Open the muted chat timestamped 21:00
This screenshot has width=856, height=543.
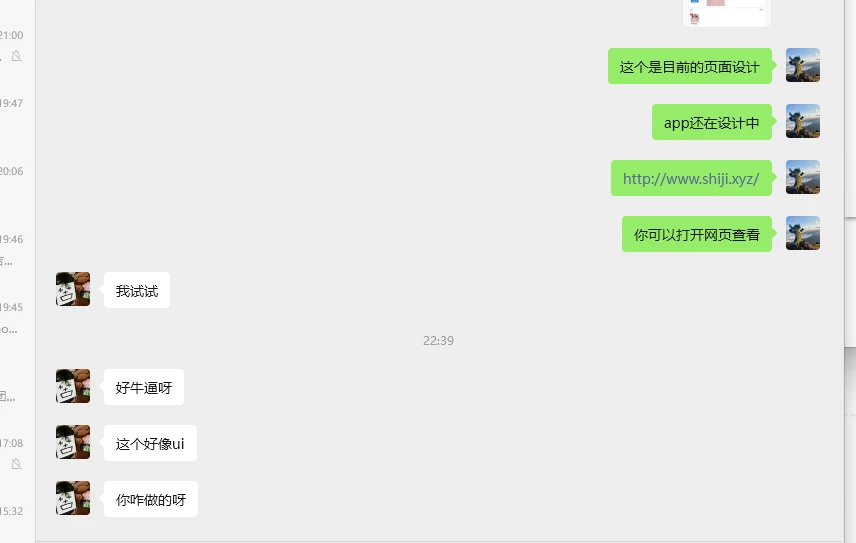[x=17, y=45]
